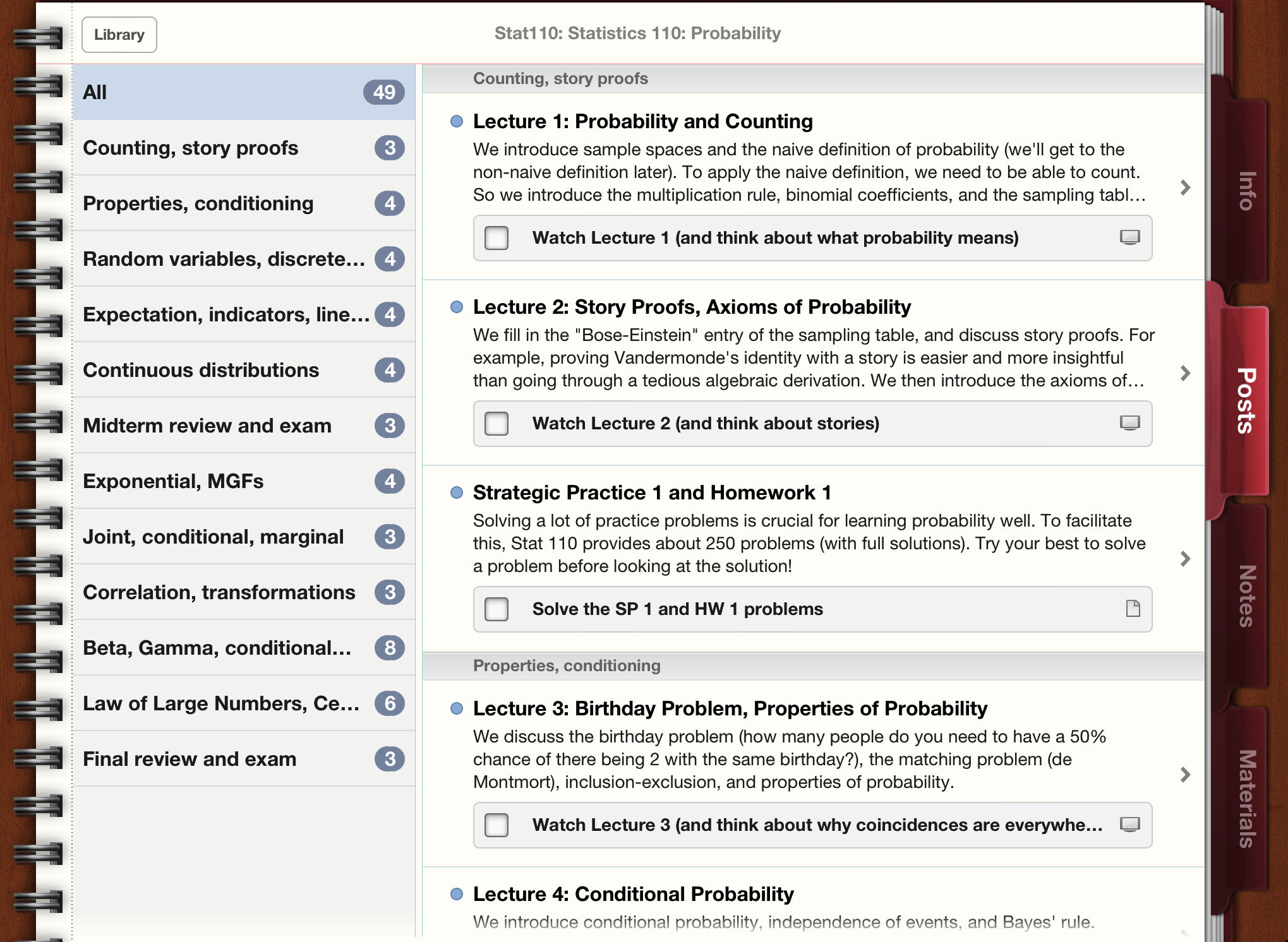Check off the Watch Lecture 1 task
This screenshot has height=942, width=1288.
click(x=497, y=238)
